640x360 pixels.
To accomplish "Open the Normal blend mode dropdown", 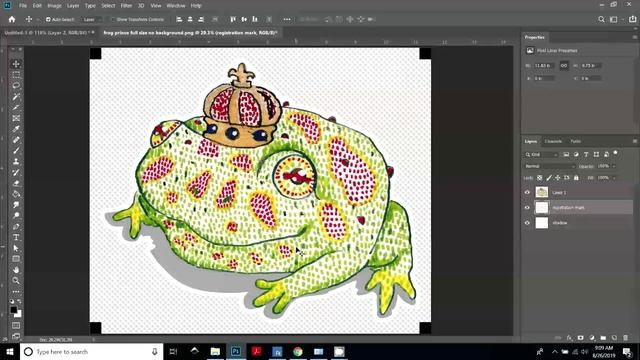I will (549, 166).
